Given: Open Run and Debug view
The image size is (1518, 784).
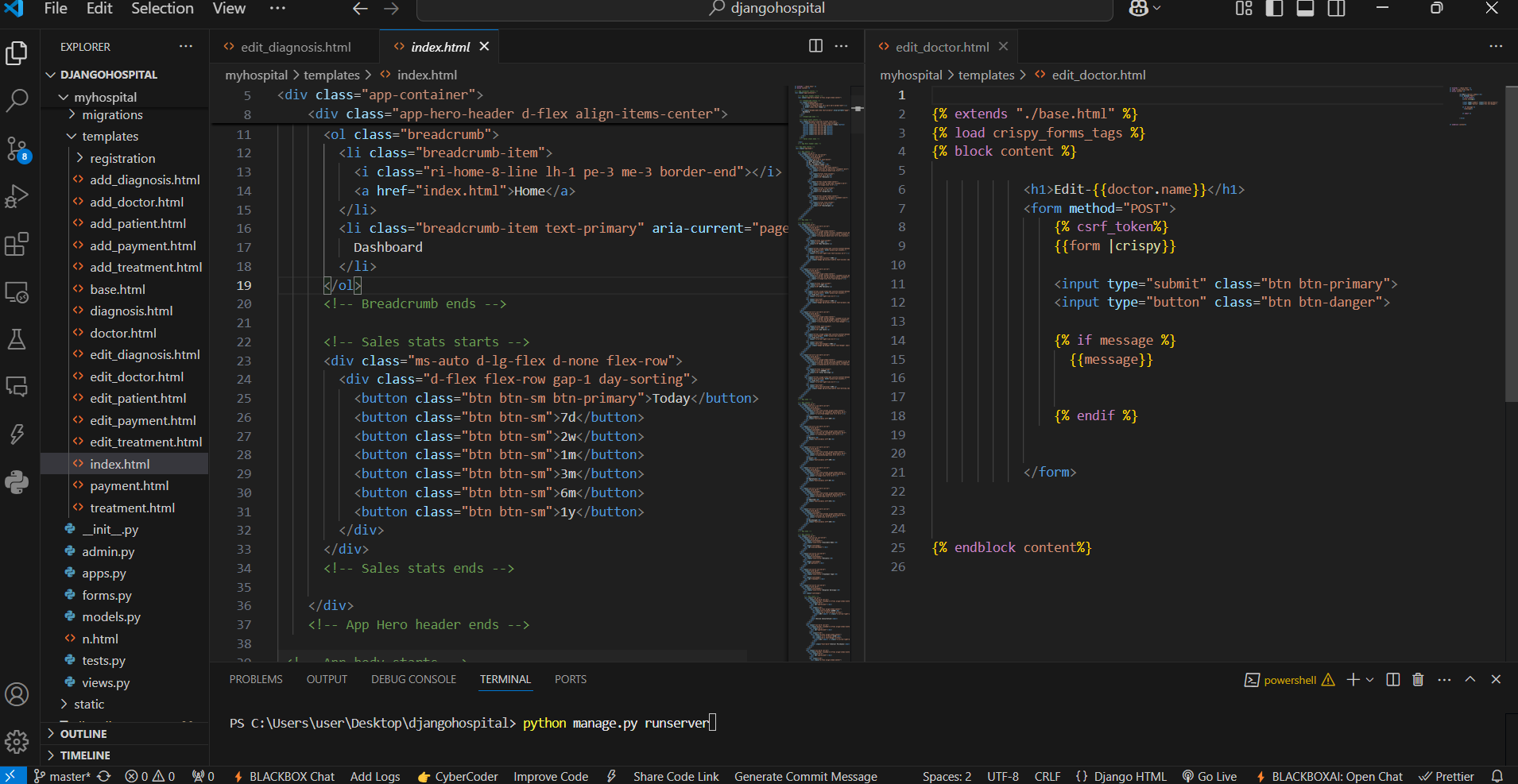Looking at the screenshot, I should click(17, 196).
